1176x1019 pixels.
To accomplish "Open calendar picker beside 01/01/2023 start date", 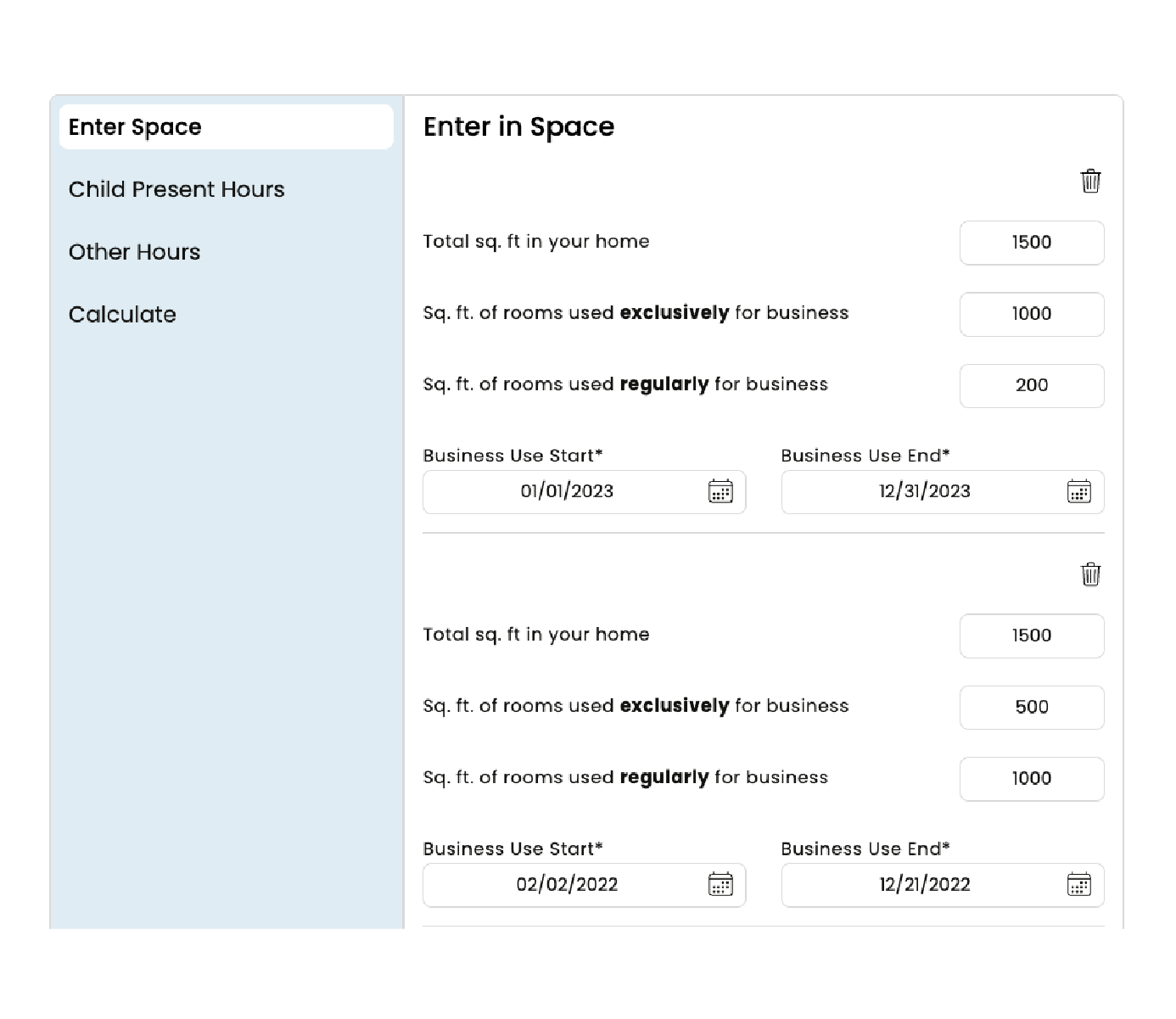I will click(x=720, y=491).
